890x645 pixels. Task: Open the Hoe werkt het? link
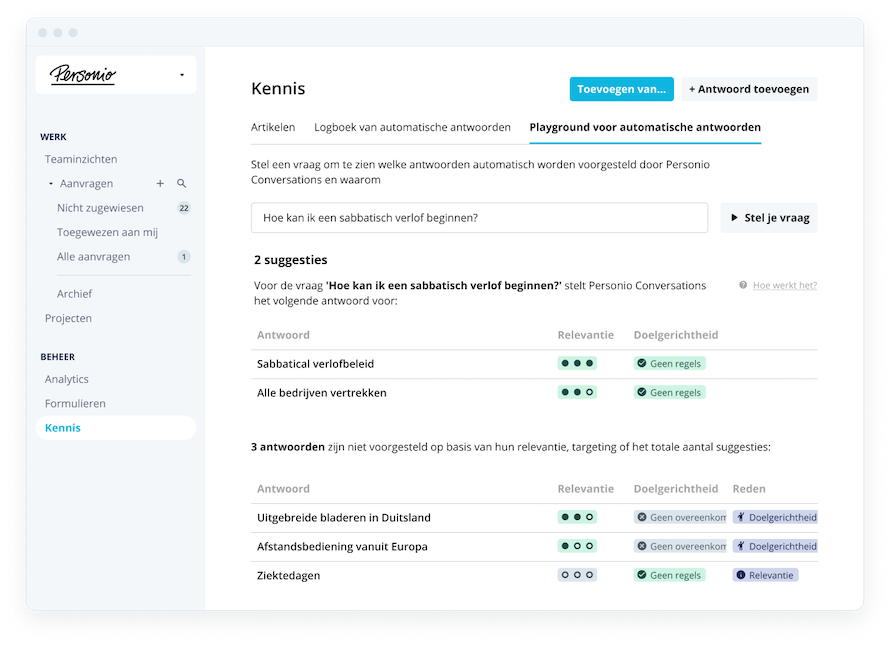pos(784,285)
